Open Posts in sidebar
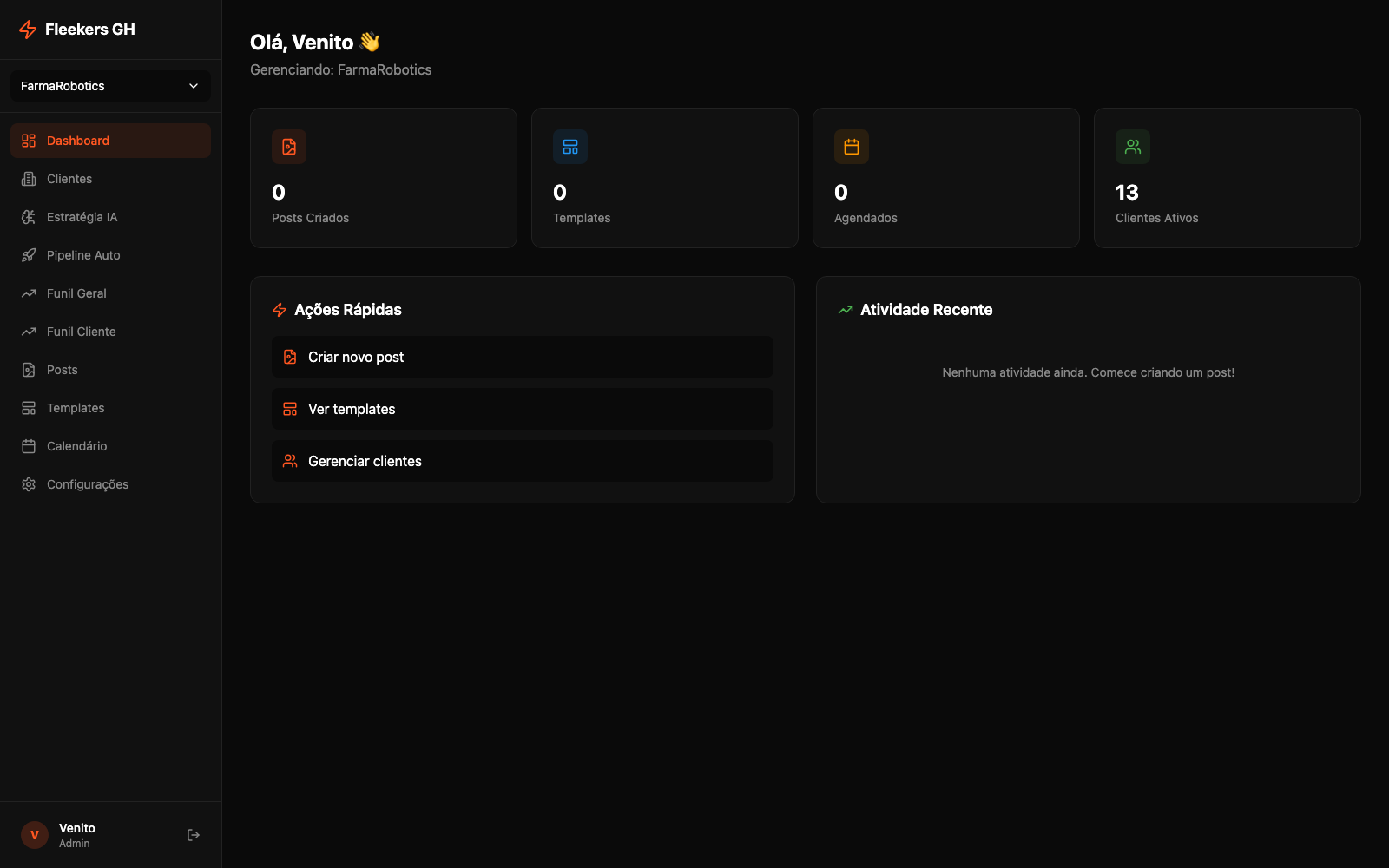 pyautogui.click(x=110, y=370)
